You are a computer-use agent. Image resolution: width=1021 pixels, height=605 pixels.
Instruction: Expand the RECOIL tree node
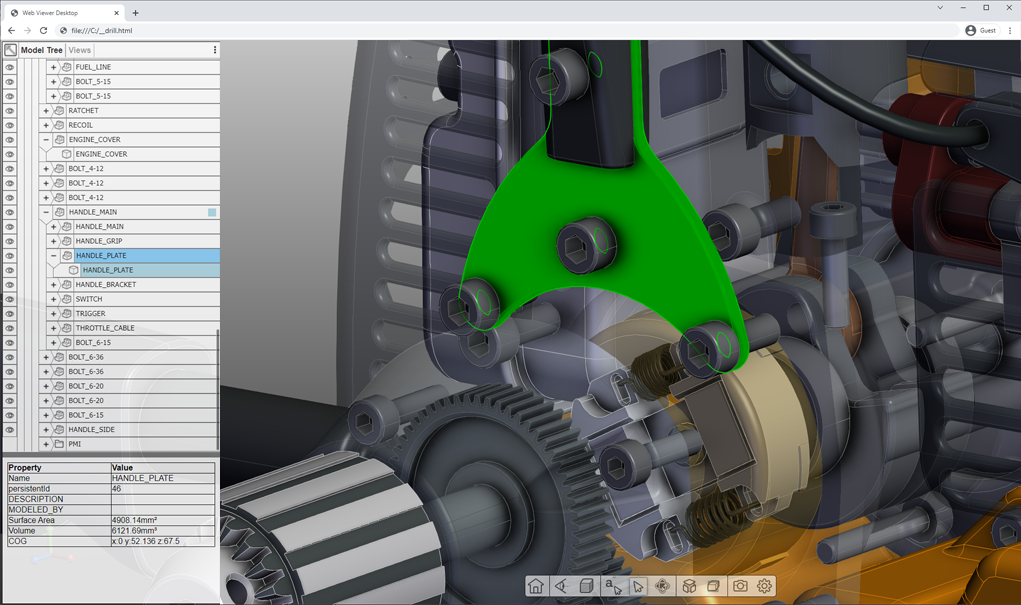coord(46,126)
